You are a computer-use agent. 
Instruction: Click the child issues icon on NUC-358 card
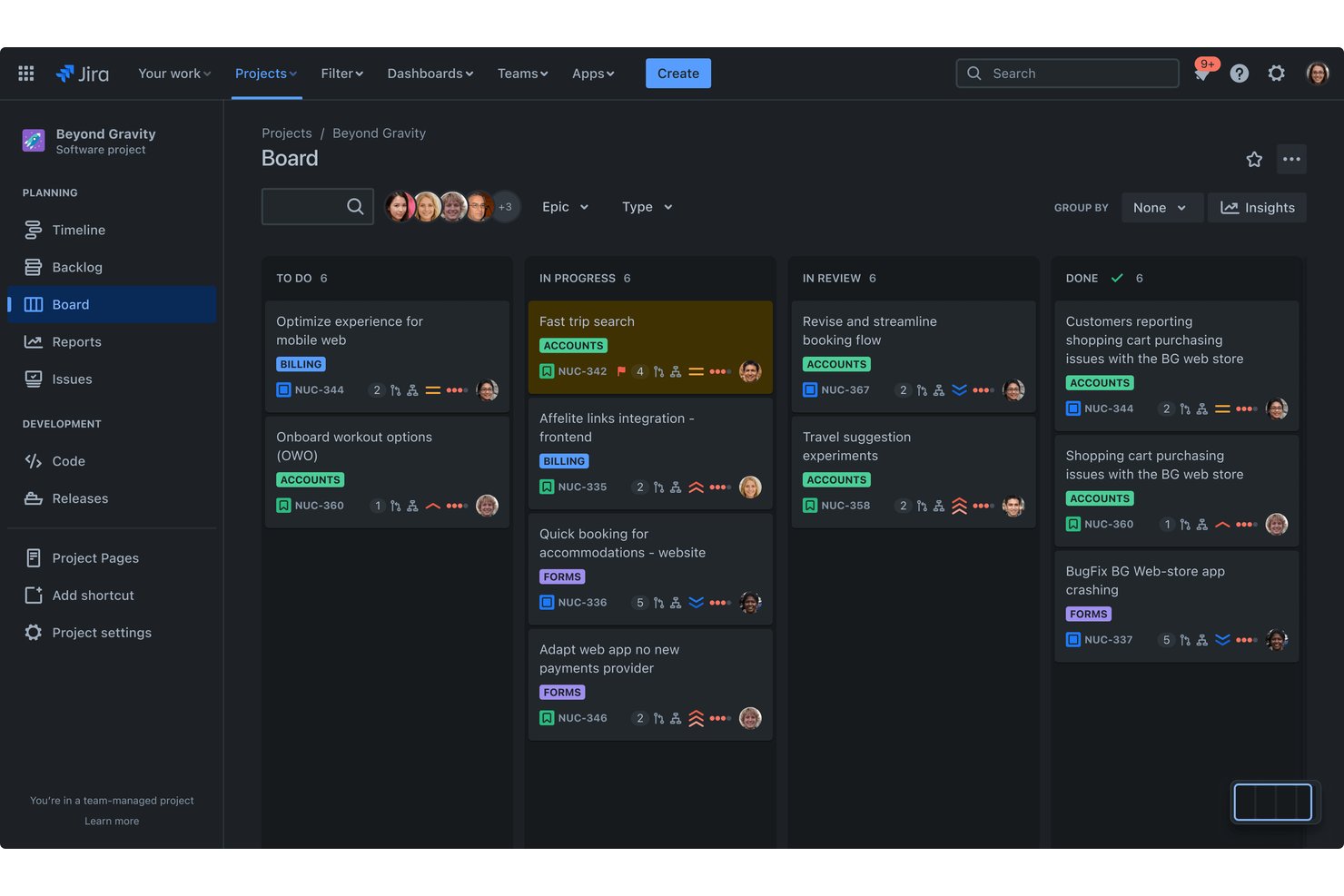tap(939, 506)
